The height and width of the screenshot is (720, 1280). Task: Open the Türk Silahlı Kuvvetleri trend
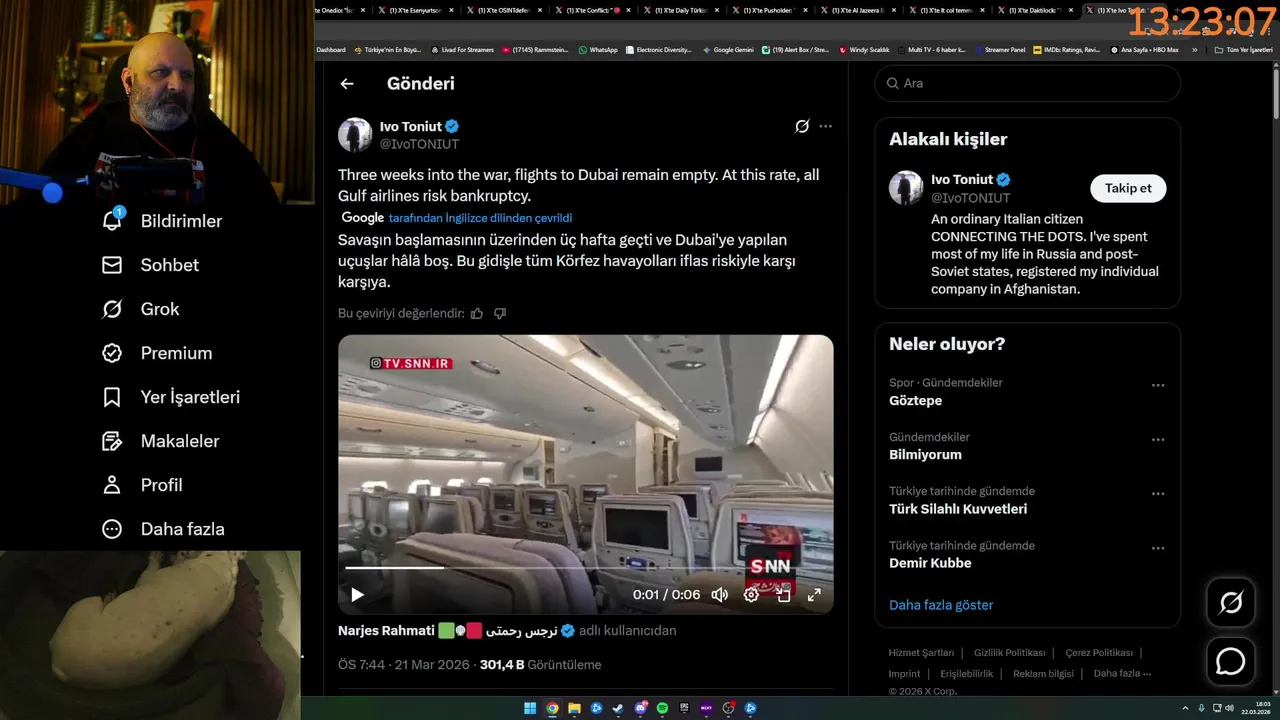point(958,509)
